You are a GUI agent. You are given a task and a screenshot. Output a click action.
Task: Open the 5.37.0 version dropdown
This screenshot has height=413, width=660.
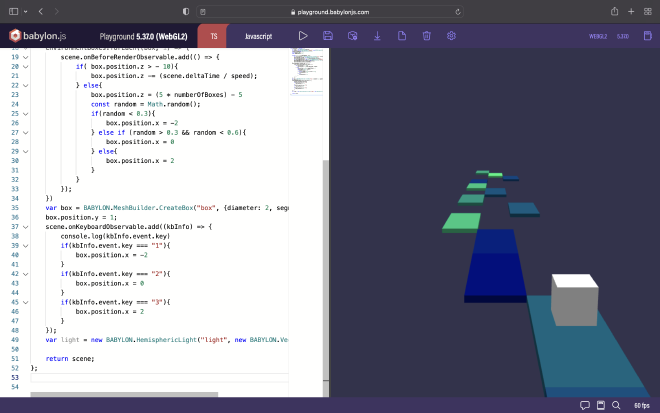click(x=622, y=35)
